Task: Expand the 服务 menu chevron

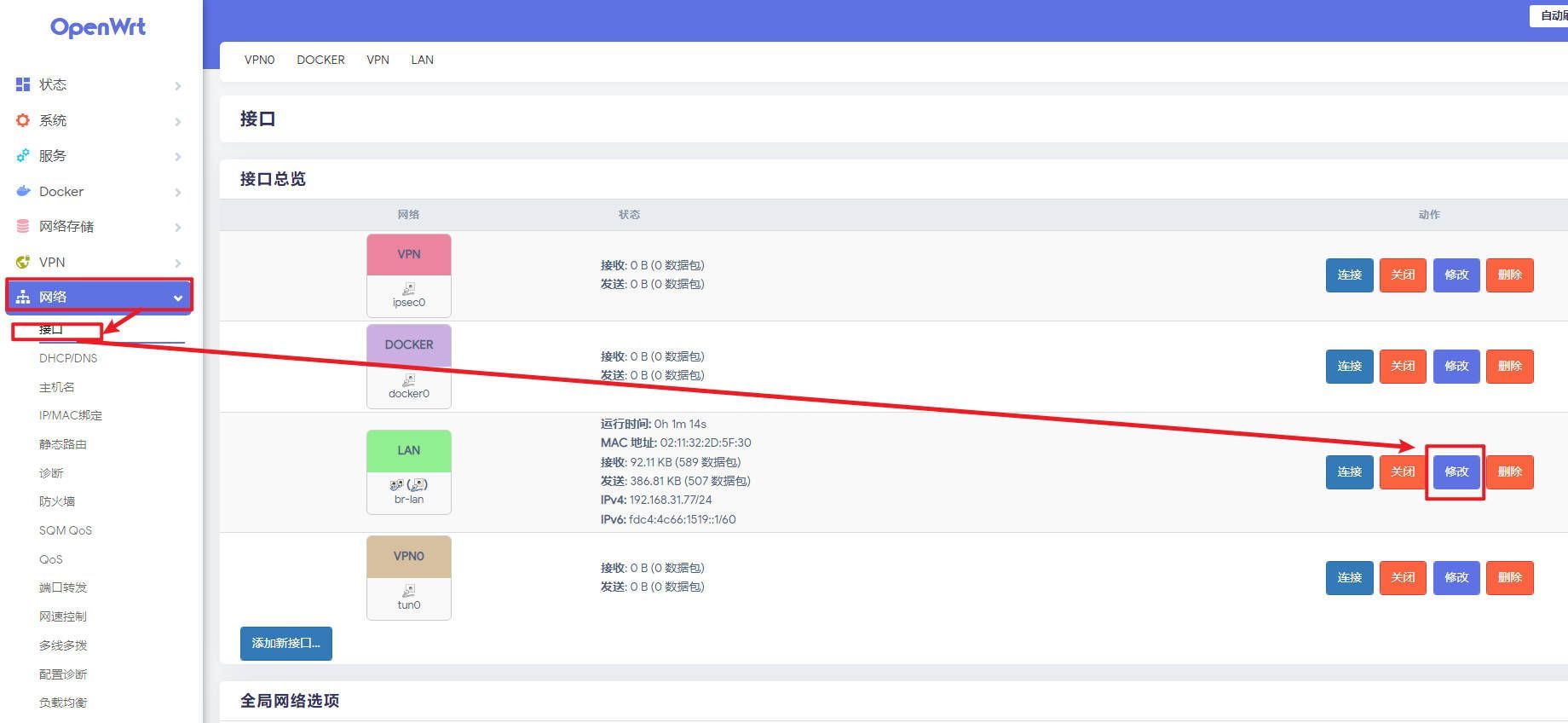Action: pos(178,157)
